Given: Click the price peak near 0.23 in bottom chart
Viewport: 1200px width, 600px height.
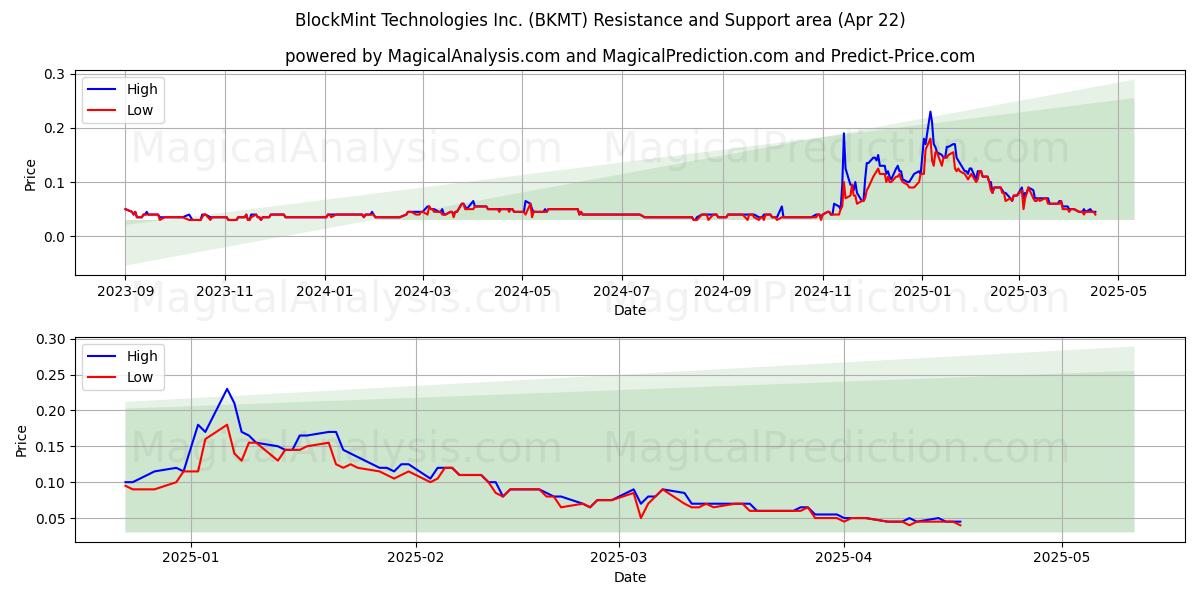Looking at the screenshot, I should (227, 389).
